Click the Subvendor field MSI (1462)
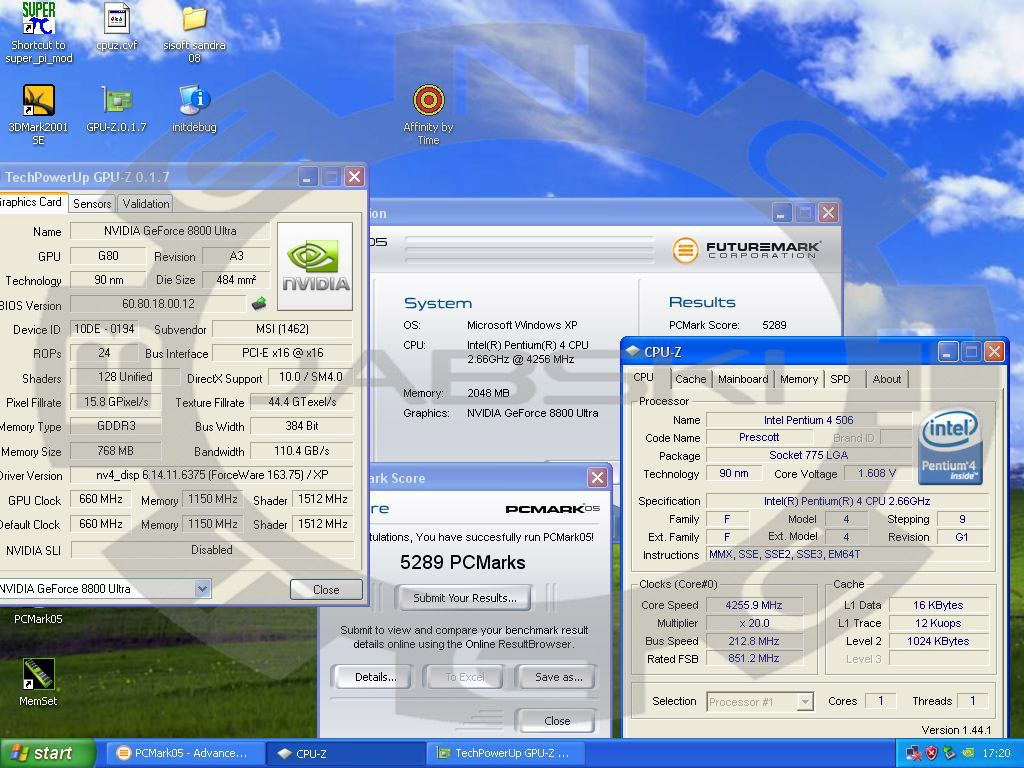Screen dimensions: 1024x768 [282, 329]
